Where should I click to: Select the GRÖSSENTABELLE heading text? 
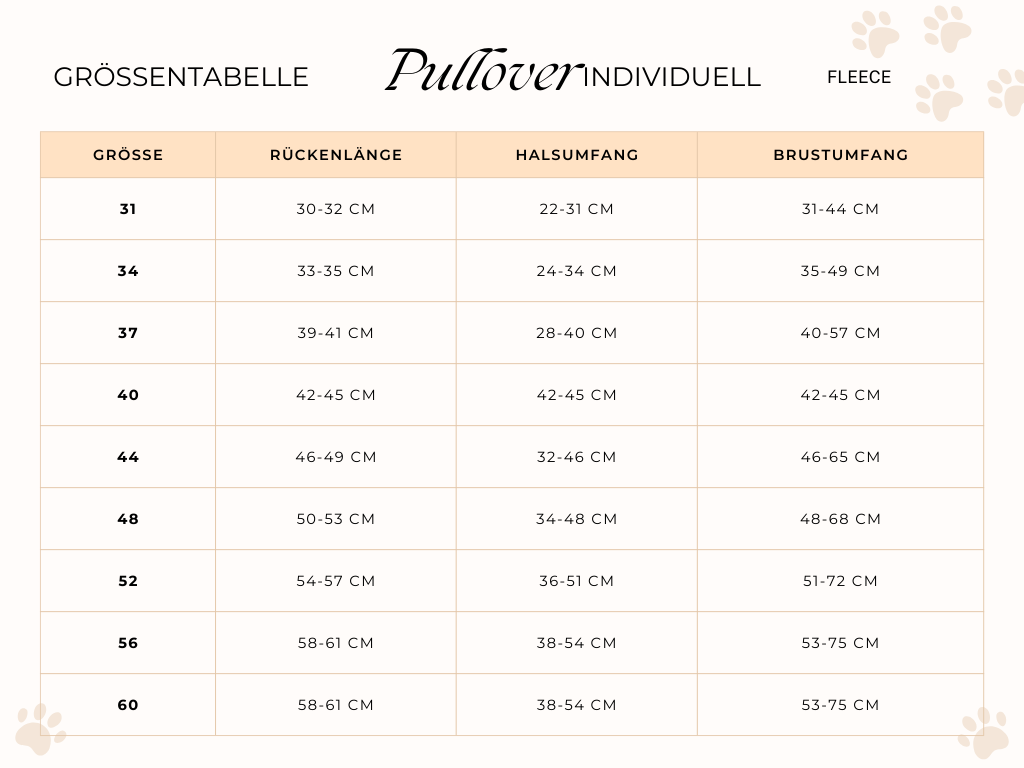[181, 77]
